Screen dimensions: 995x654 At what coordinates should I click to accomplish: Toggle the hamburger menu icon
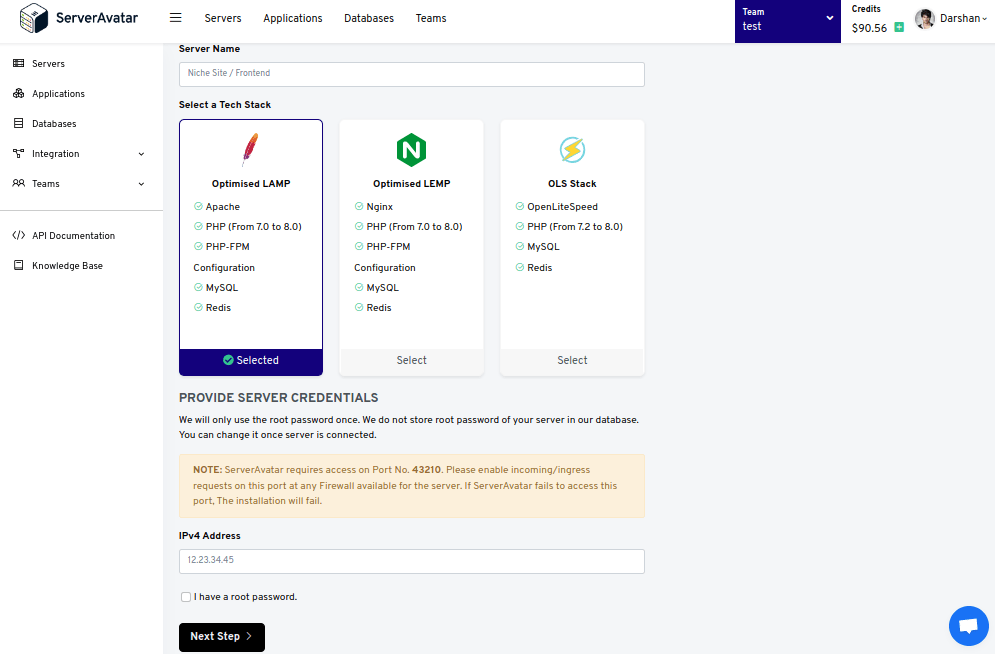(176, 18)
